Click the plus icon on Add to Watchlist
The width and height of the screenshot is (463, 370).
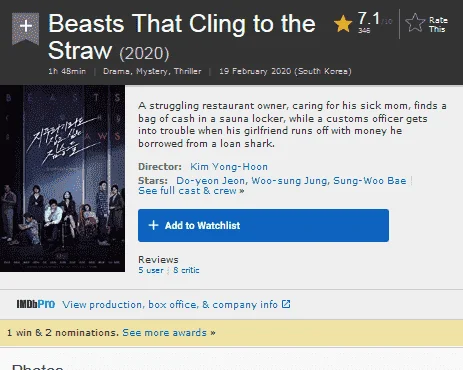[x=153, y=225]
